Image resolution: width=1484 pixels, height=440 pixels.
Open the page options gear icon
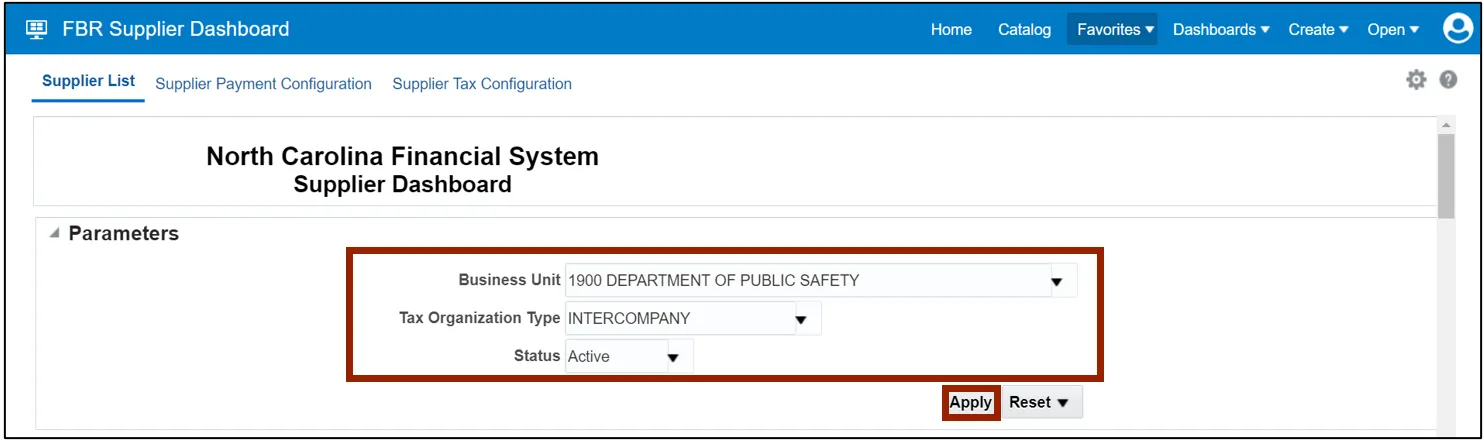pyautogui.click(x=1416, y=81)
